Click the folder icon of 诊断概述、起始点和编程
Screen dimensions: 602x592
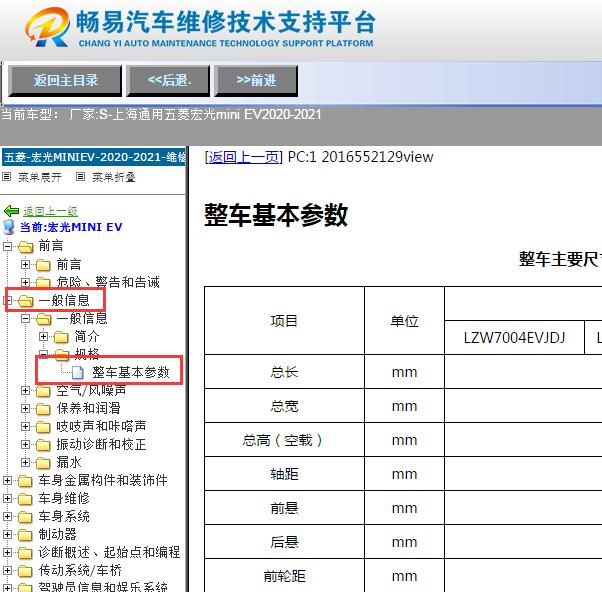click(x=25, y=553)
